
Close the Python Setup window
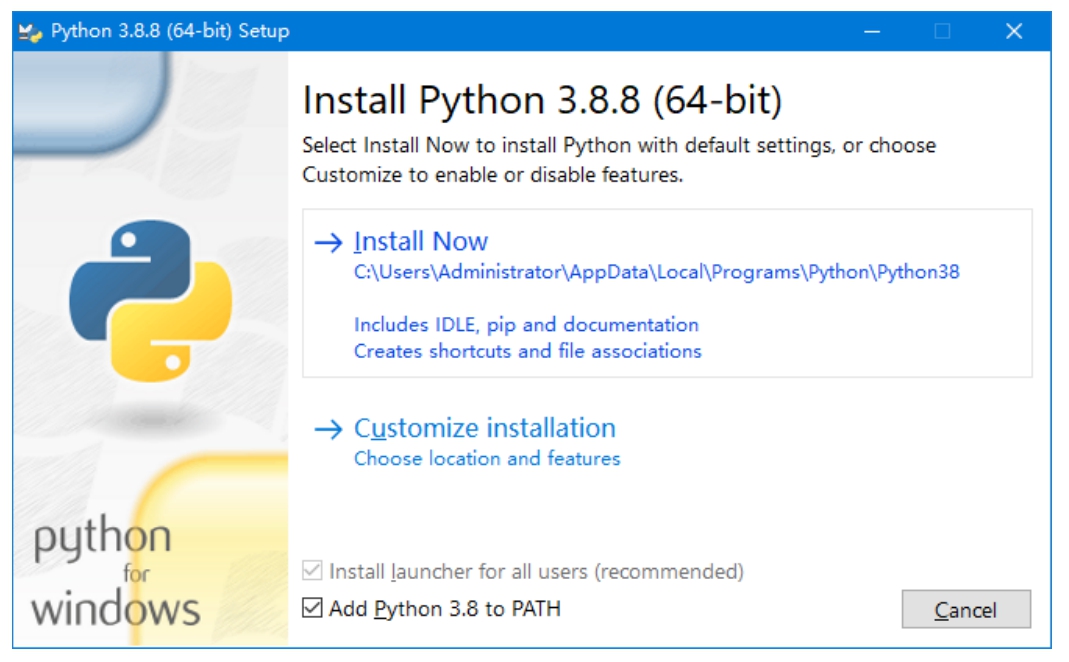pyautogui.click(x=1014, y=32)
